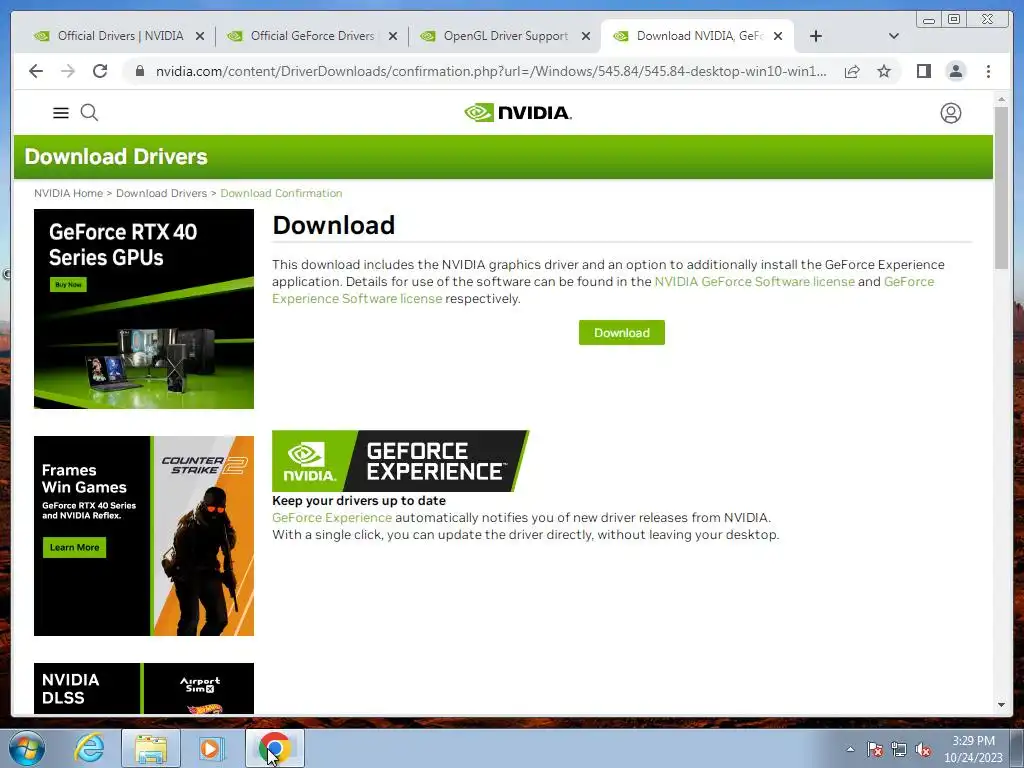Image resolution: width=1024 pixels, height=768 pixels.
Task: Click the scrollbar up arrow
Action: 1001,99
